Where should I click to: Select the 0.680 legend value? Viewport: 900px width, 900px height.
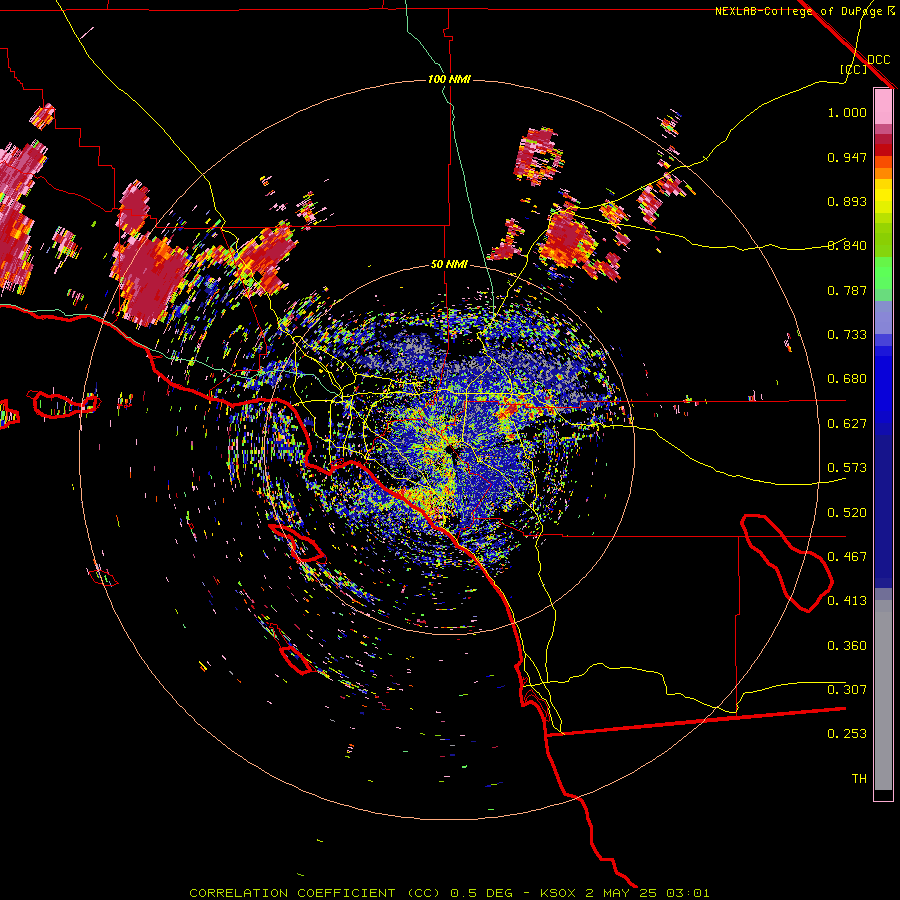pos(847,379)
